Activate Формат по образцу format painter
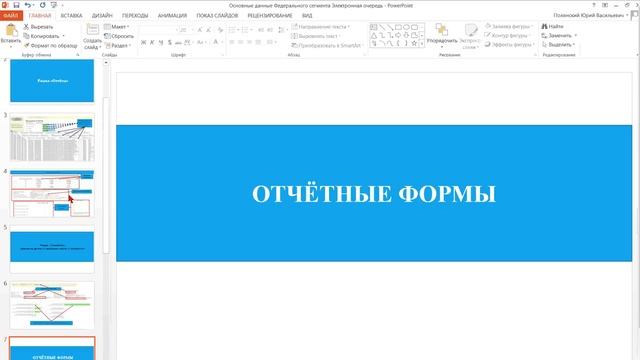Screen dimensions: 640x360 tap(51, 45)
